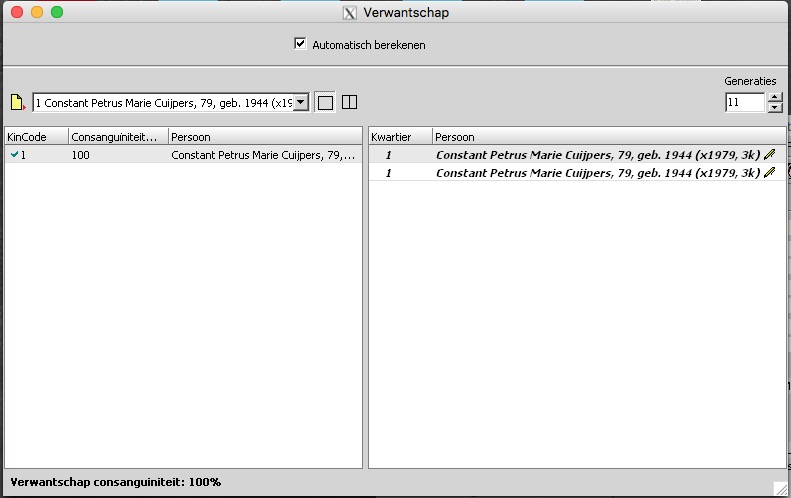Click the X11 icon in the title bar
The width and height of the screenshot is (791, 498).
point(349,13)
